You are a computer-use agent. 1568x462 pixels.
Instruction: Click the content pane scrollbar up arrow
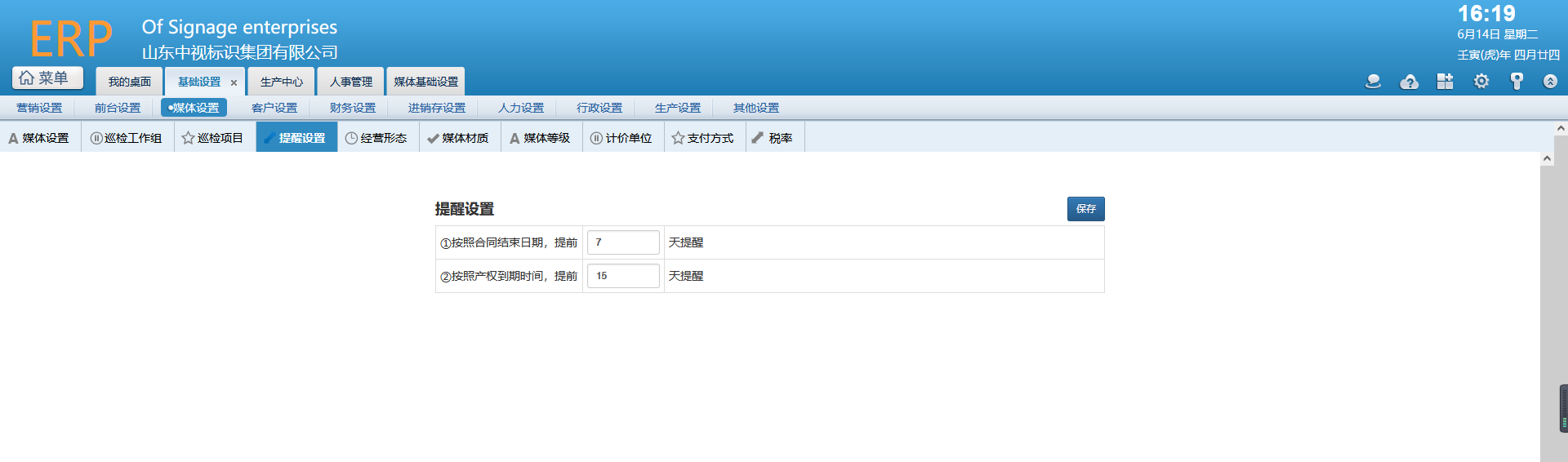click(x=1547, y=159)
